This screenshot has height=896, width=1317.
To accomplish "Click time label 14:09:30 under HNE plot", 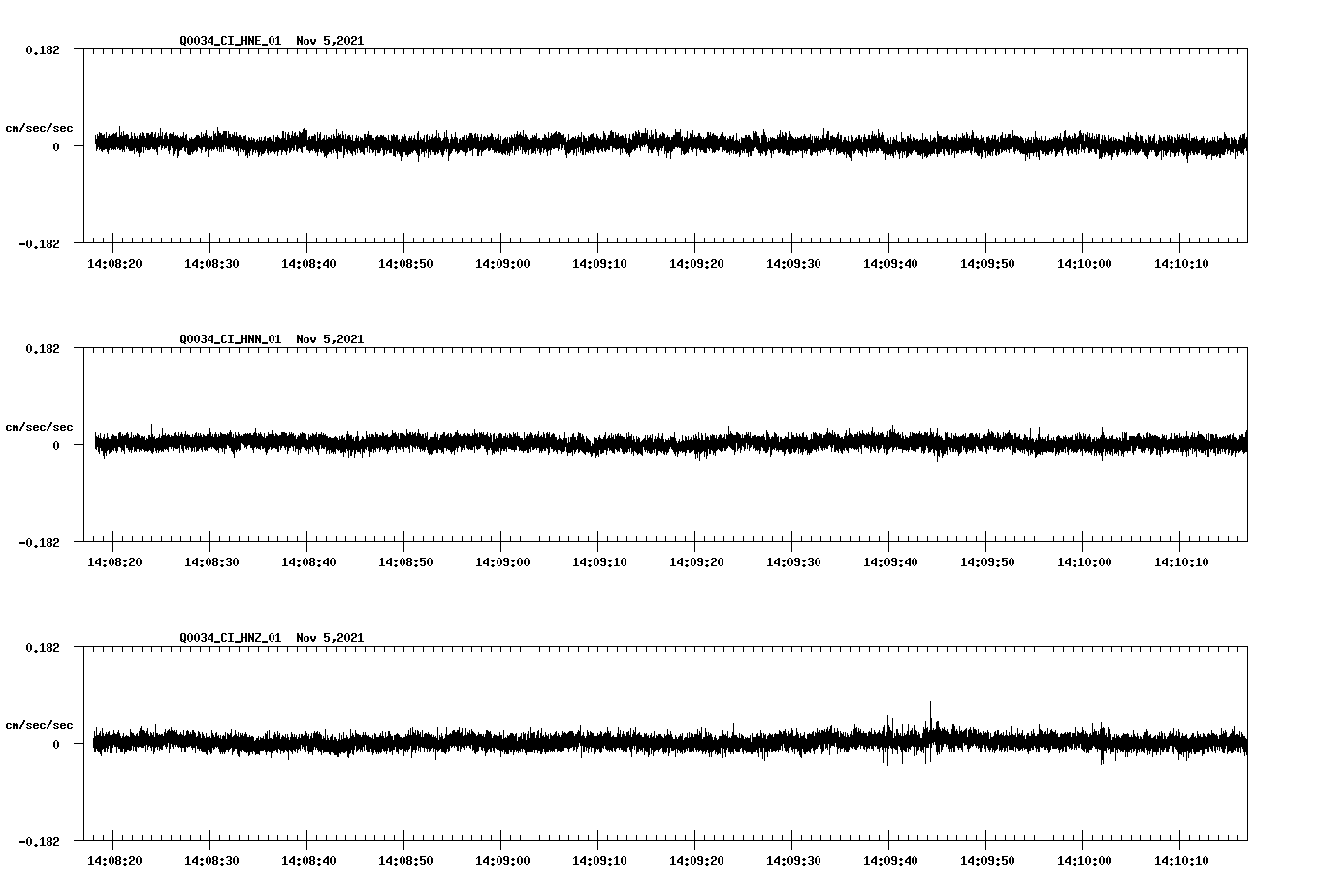I will 793,263.
